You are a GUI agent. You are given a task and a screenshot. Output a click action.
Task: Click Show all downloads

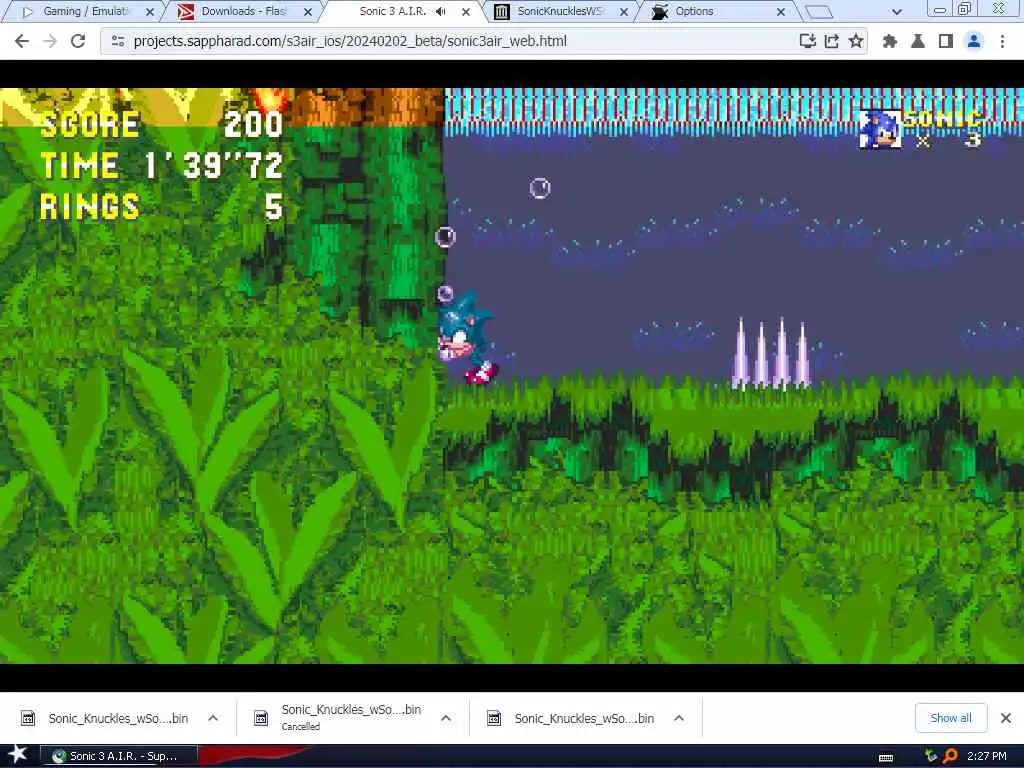[951, 718]
